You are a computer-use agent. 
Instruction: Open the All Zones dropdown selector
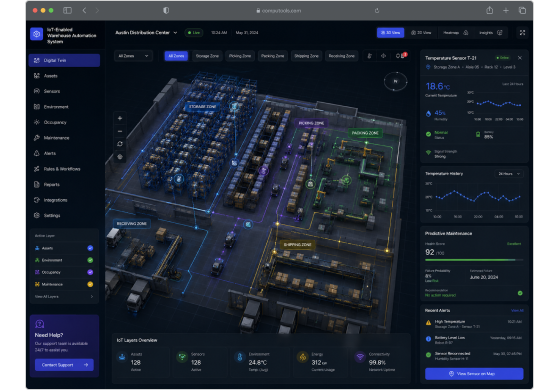click(x=133, y=56)
